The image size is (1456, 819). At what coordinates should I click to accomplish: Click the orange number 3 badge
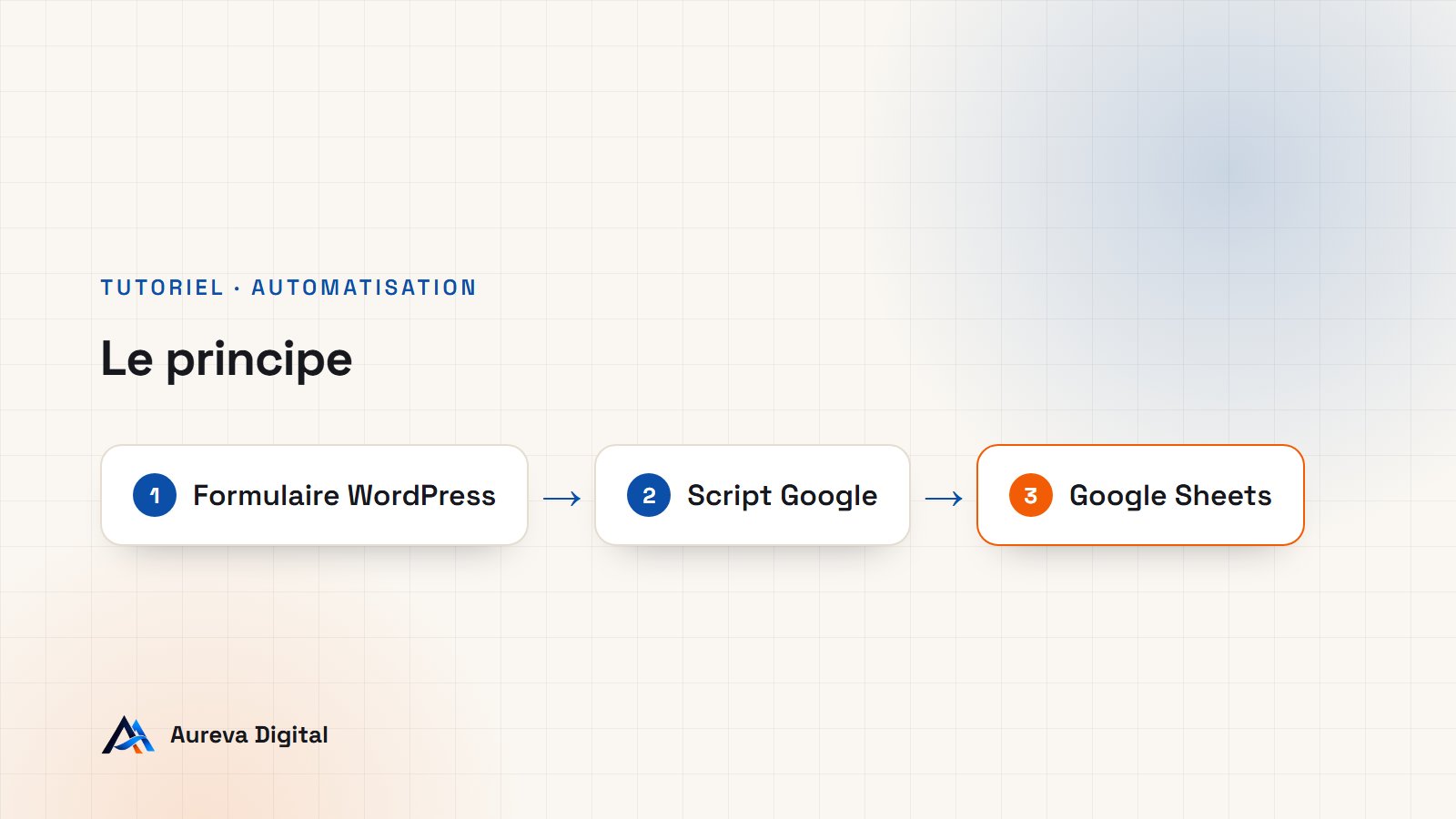[x=1031, y=495]
